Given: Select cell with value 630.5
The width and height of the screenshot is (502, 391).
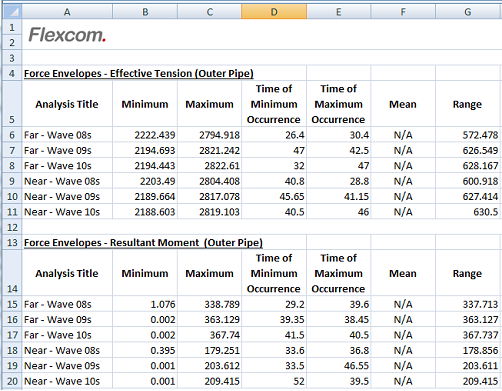Looking at the screenshot, I should (x=468, y=211).
